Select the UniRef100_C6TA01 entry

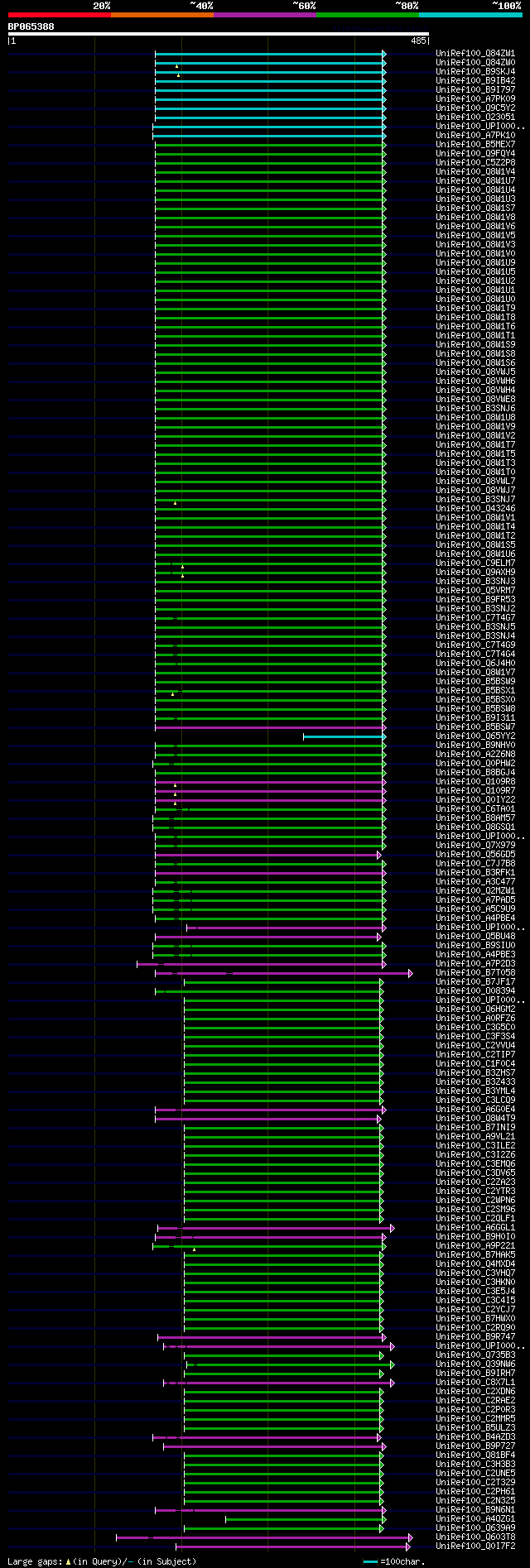click(475, 809)
